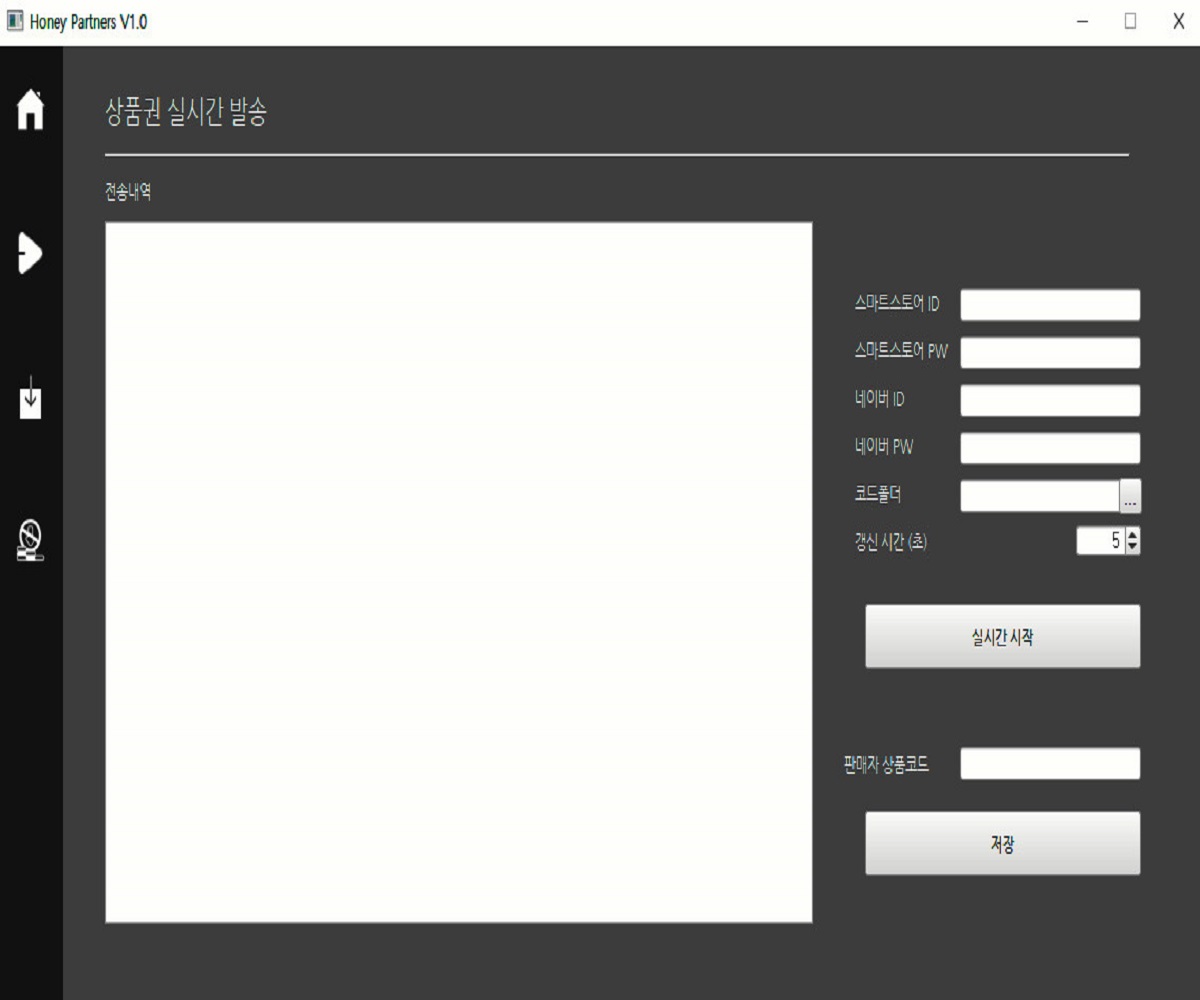The width and height of the screenshot is (1200, 1000).
Task: Start real-time with 실시간 시작 button
Action: pyautogui.click(x=1002, y=636)
